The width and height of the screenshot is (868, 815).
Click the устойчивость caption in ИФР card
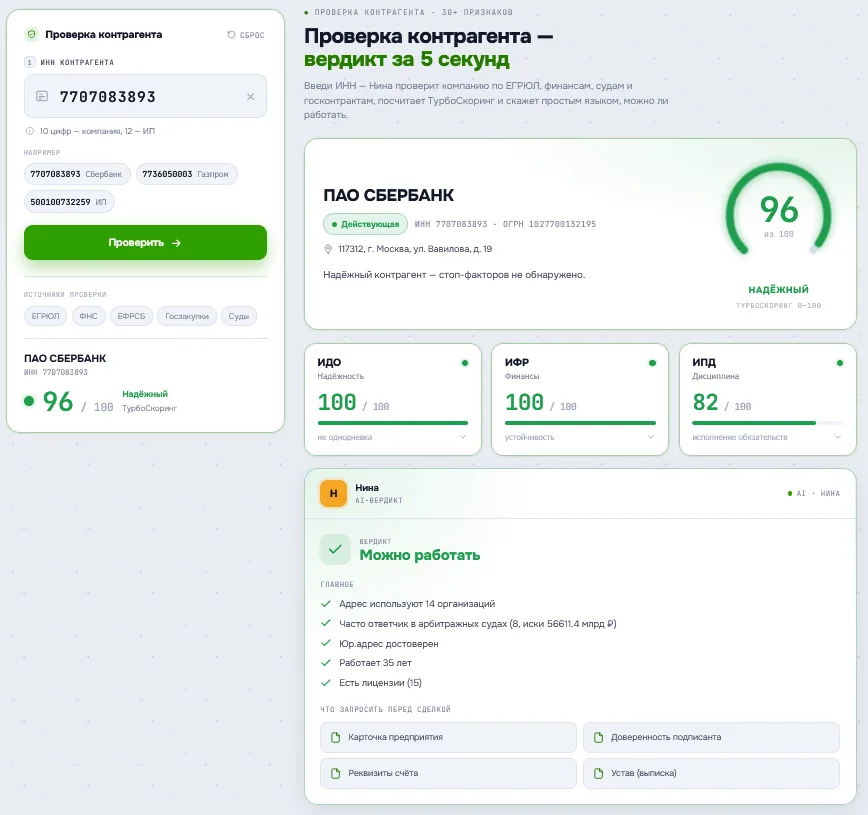click(529, 437)
